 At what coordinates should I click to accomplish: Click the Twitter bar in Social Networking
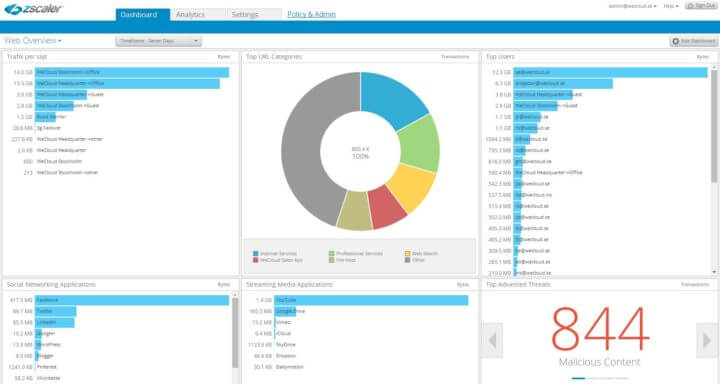click(x=56, y=311)
